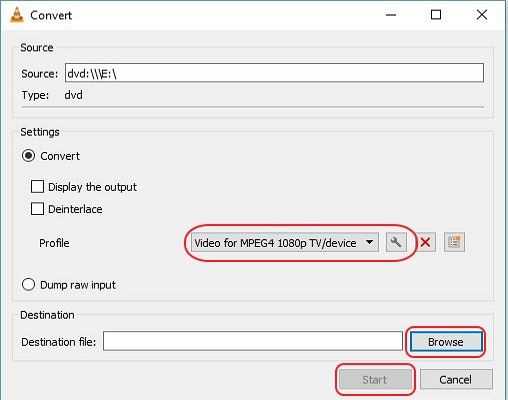Screen dimensions: 508x400
Task: Delete selected profile with red X icon
Action: 425,242
